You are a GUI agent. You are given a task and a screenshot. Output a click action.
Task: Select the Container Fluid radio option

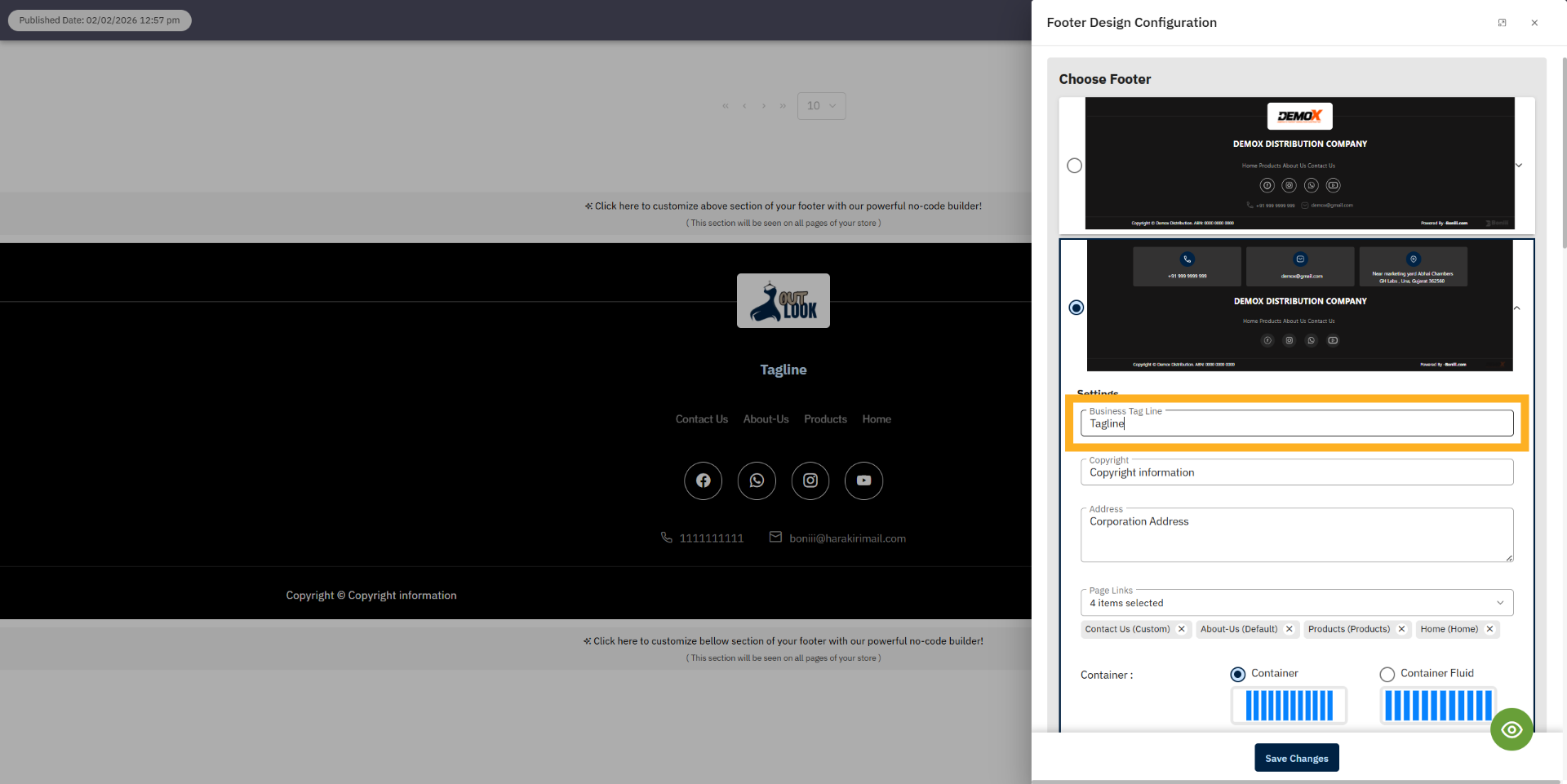click(1387, 674)
